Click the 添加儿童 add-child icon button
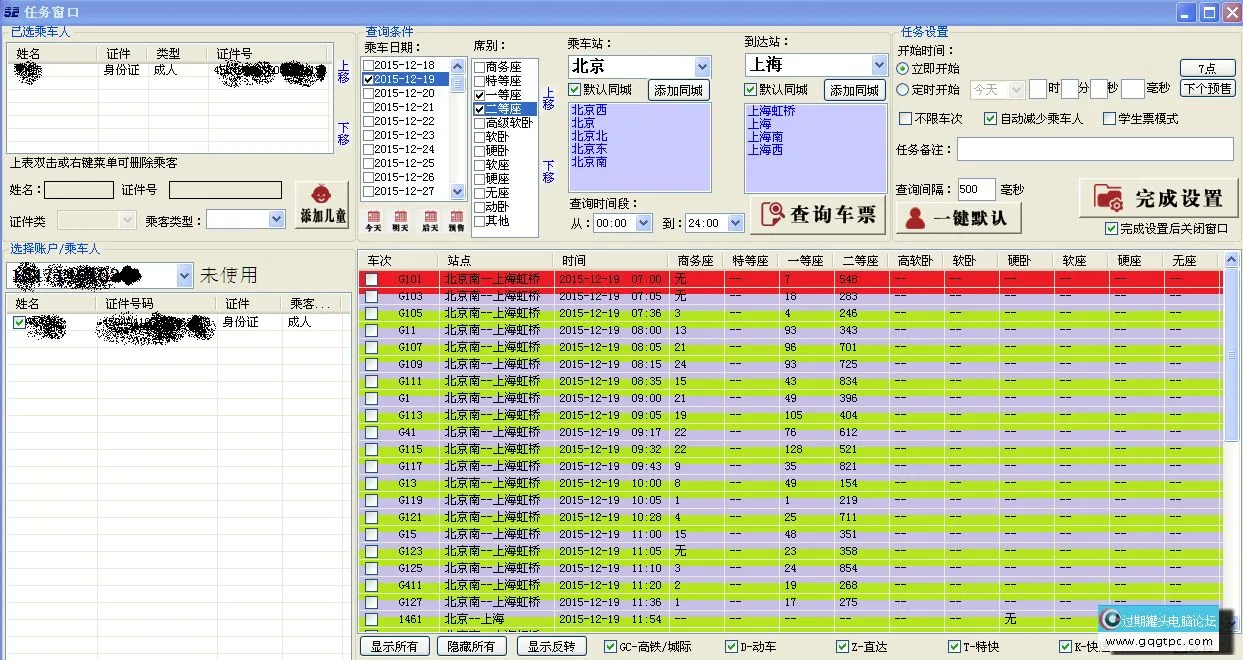Viewport: 1243px width, 660px height. (x=322, y=204)
